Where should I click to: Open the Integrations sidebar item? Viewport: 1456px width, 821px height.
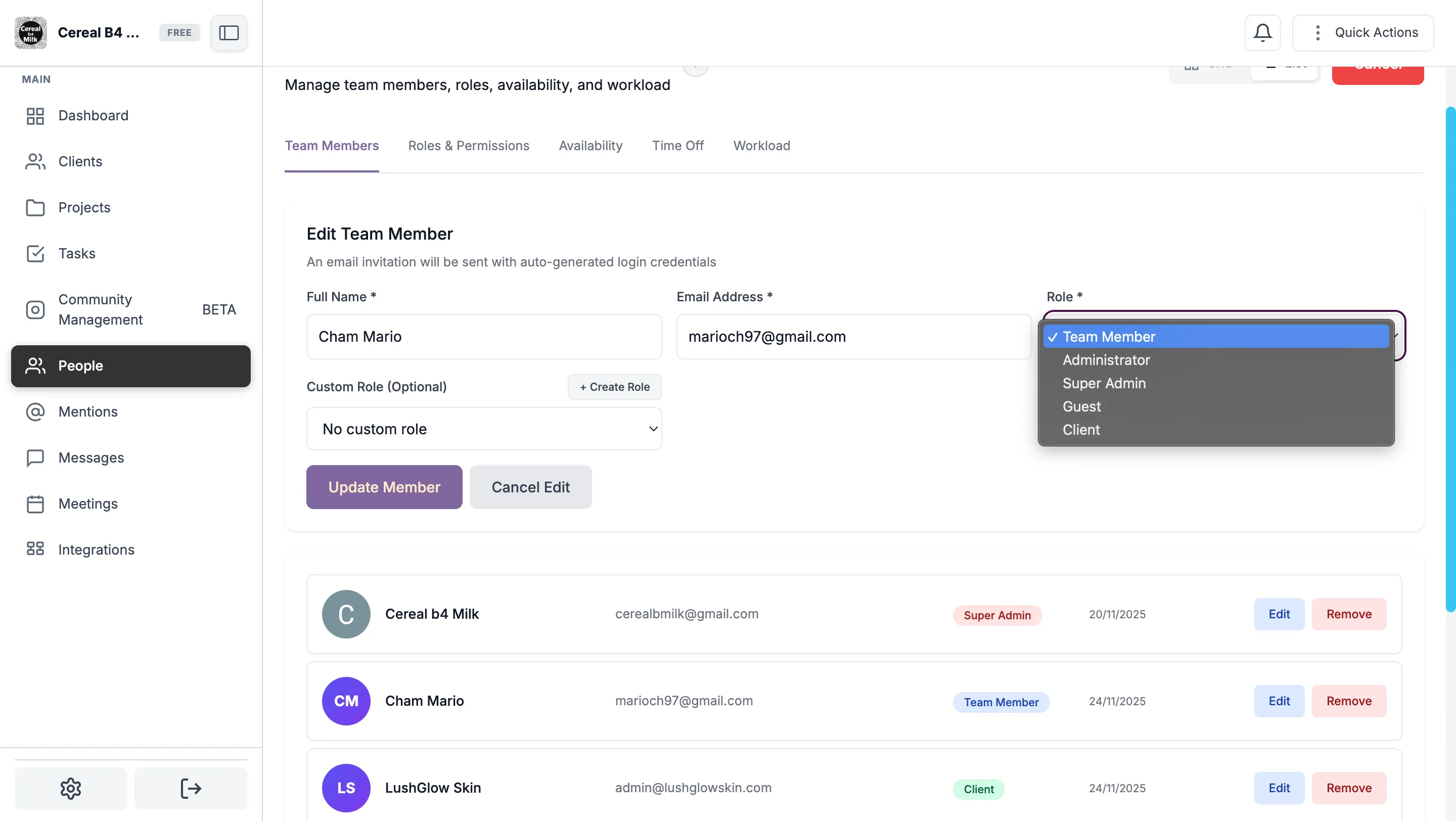(x=96, y=549)
